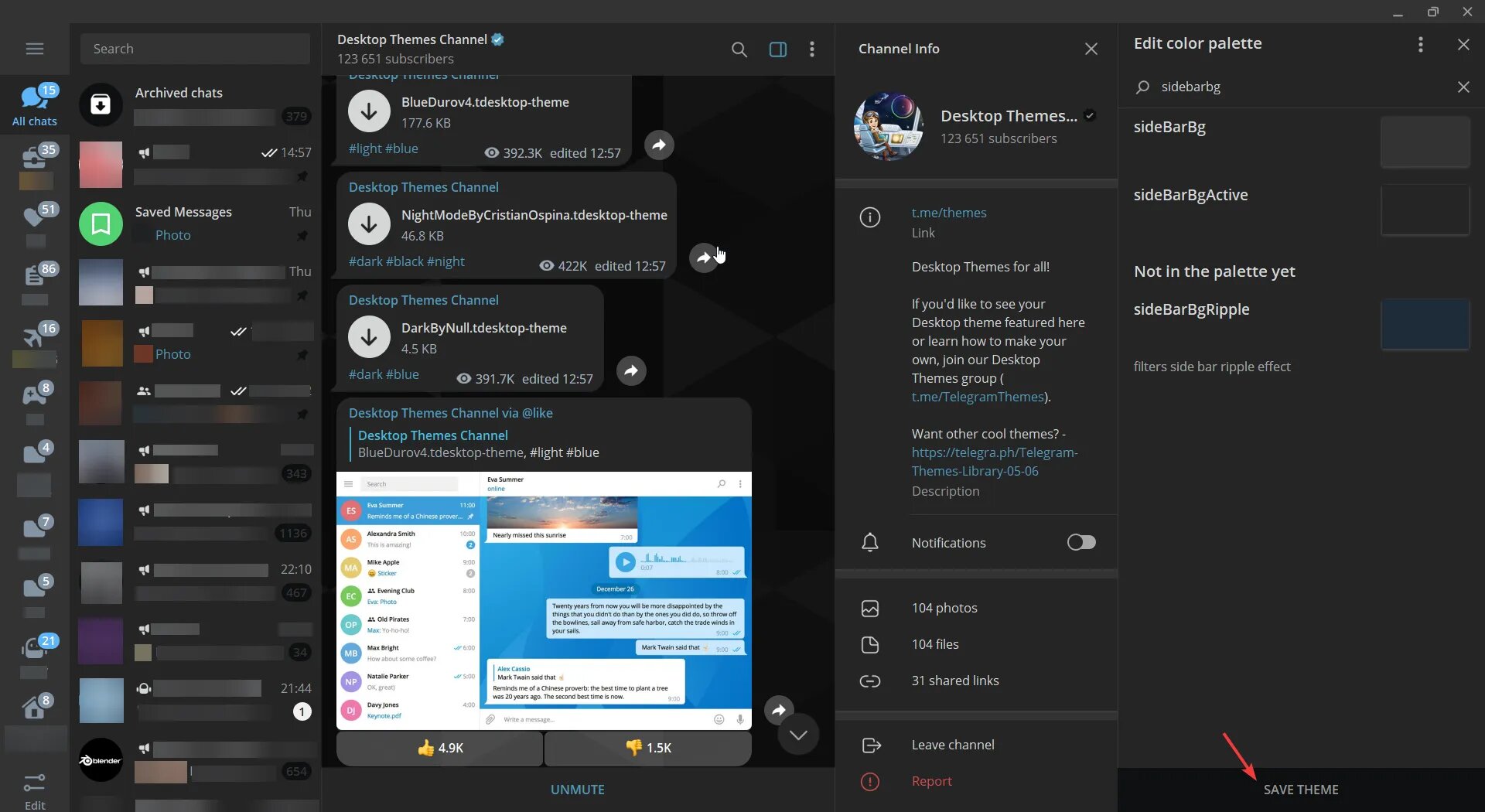This screenshot has height=812, width=1485.
Task: Toggle the right info sidebar panel
Action: [777, 49]
